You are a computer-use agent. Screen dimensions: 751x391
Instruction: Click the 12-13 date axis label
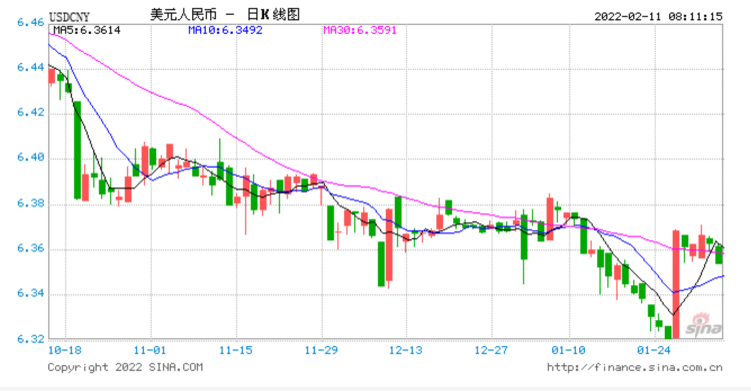click(406, 350)
